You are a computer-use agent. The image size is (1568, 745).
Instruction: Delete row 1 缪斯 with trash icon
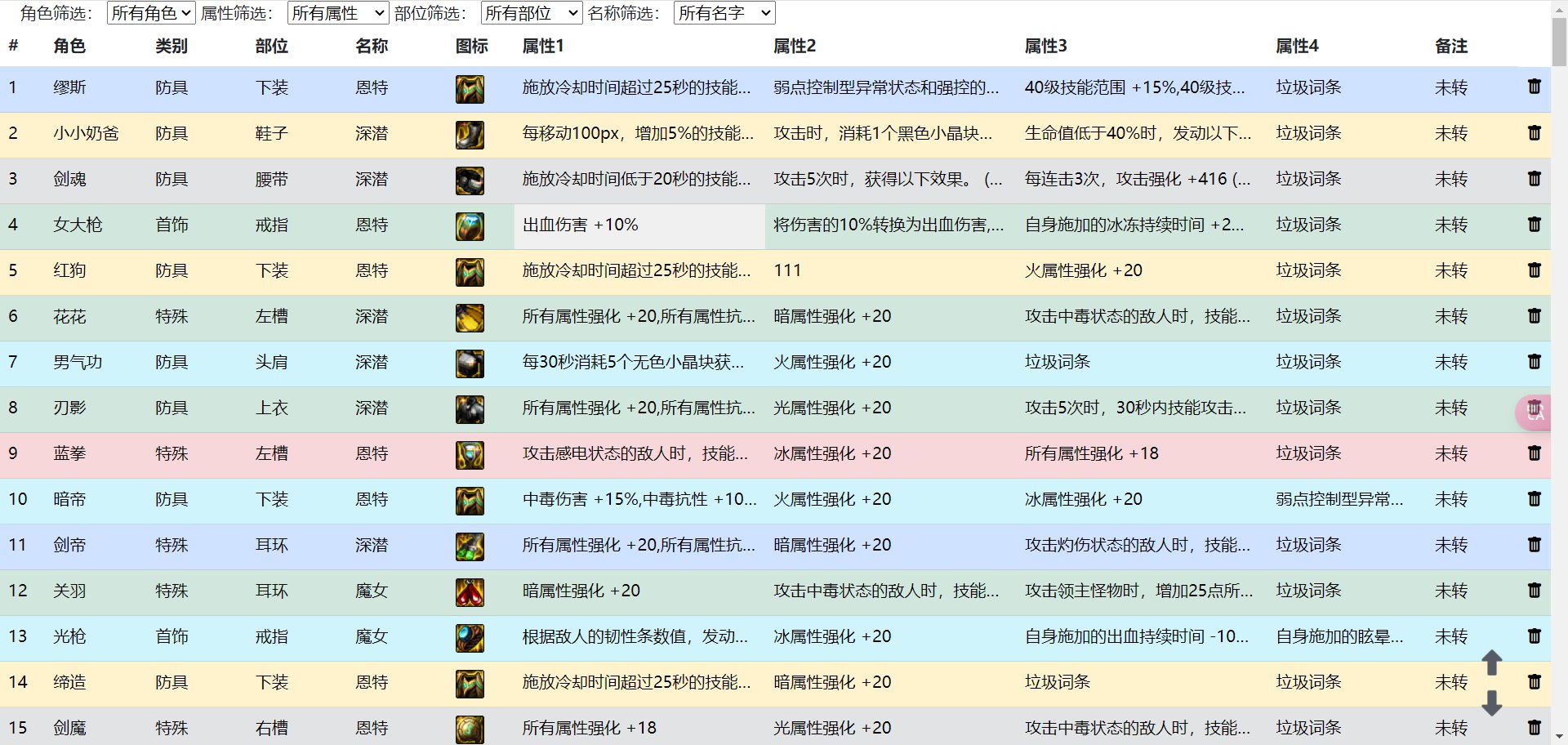(1534, 87)
